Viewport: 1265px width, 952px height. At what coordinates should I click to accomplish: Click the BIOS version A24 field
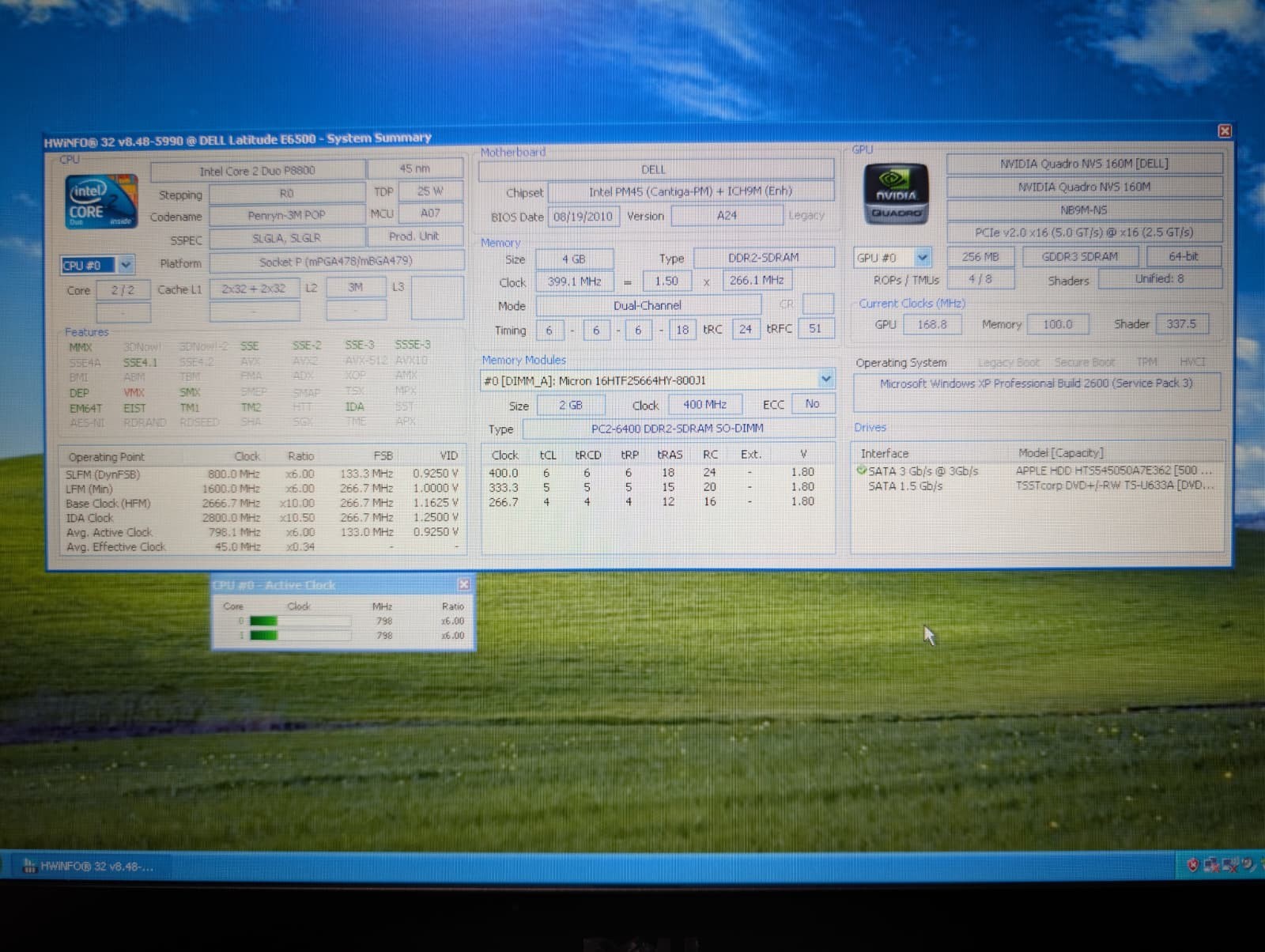pyautogui.click(x=727, y=215)
